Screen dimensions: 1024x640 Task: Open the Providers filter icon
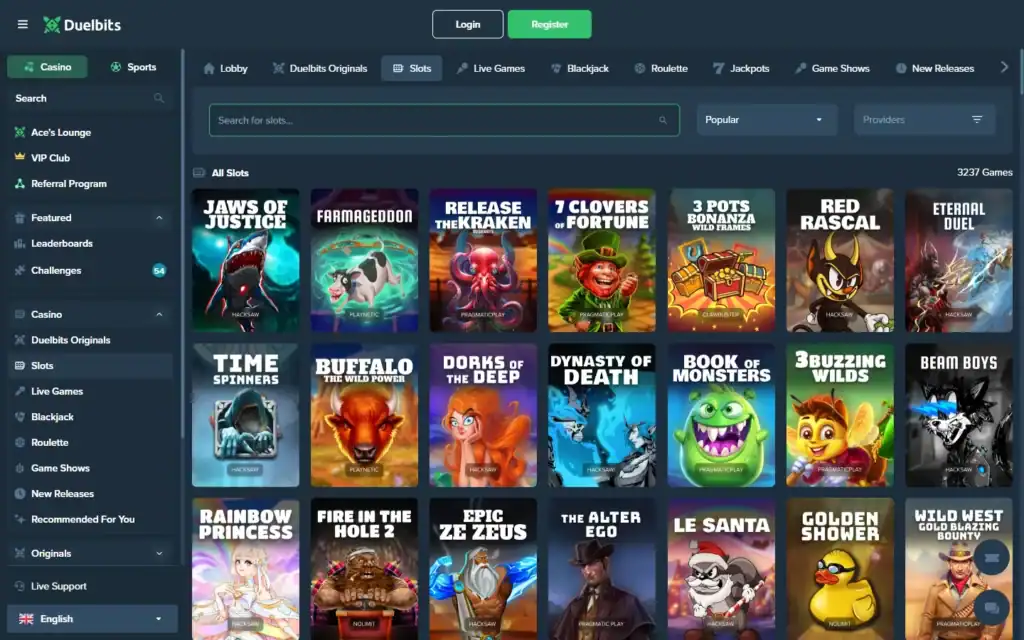[x=977, y=120]
